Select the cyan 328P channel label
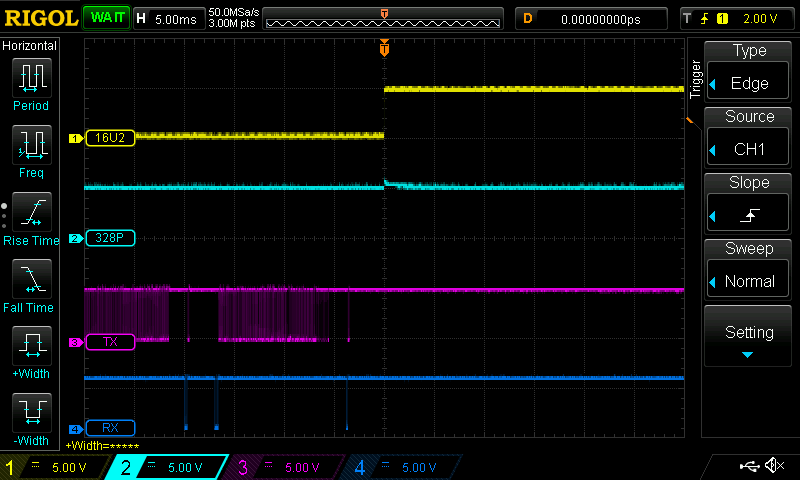The image size is (800, 480). (x=110, y=238)
